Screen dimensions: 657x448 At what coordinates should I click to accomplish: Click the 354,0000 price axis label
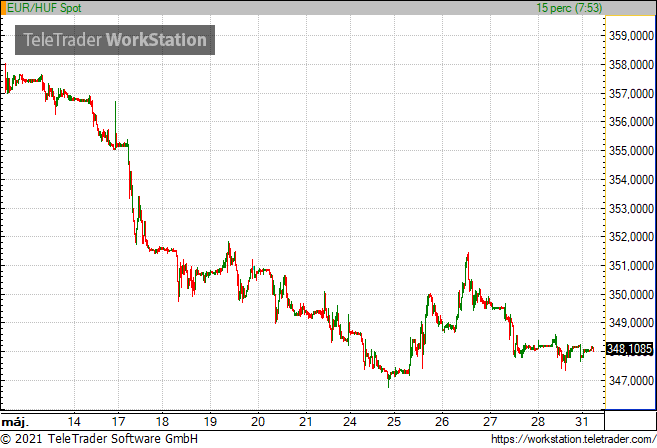[631, 180]
